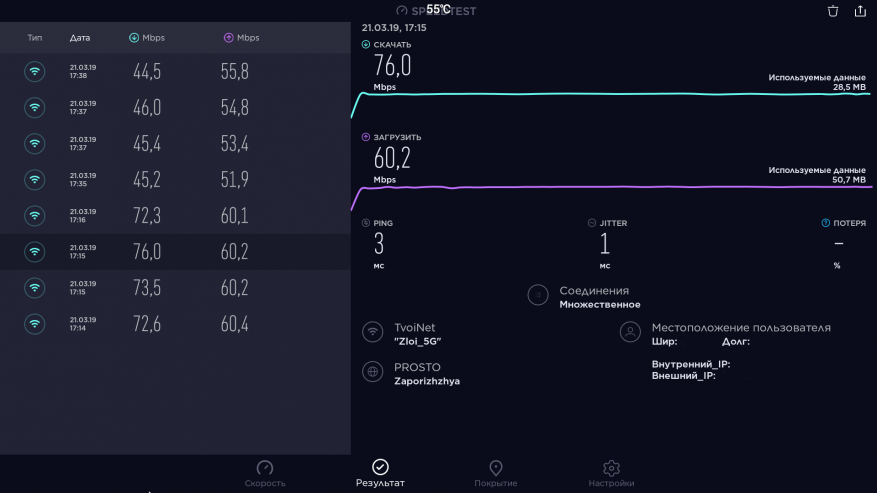This screenshot has width=877, height=493.
Task: Click the user location person icon
Action: pos(630,332)
